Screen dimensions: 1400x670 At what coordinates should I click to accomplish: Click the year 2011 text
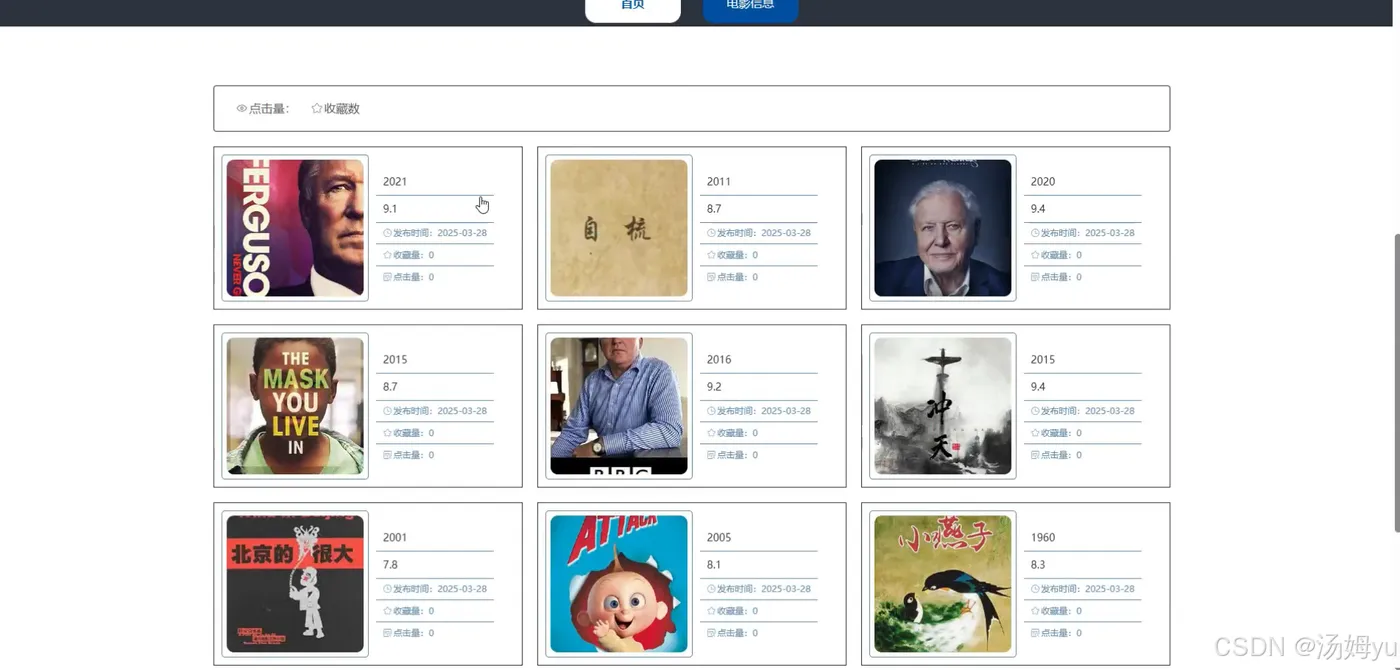719,182
